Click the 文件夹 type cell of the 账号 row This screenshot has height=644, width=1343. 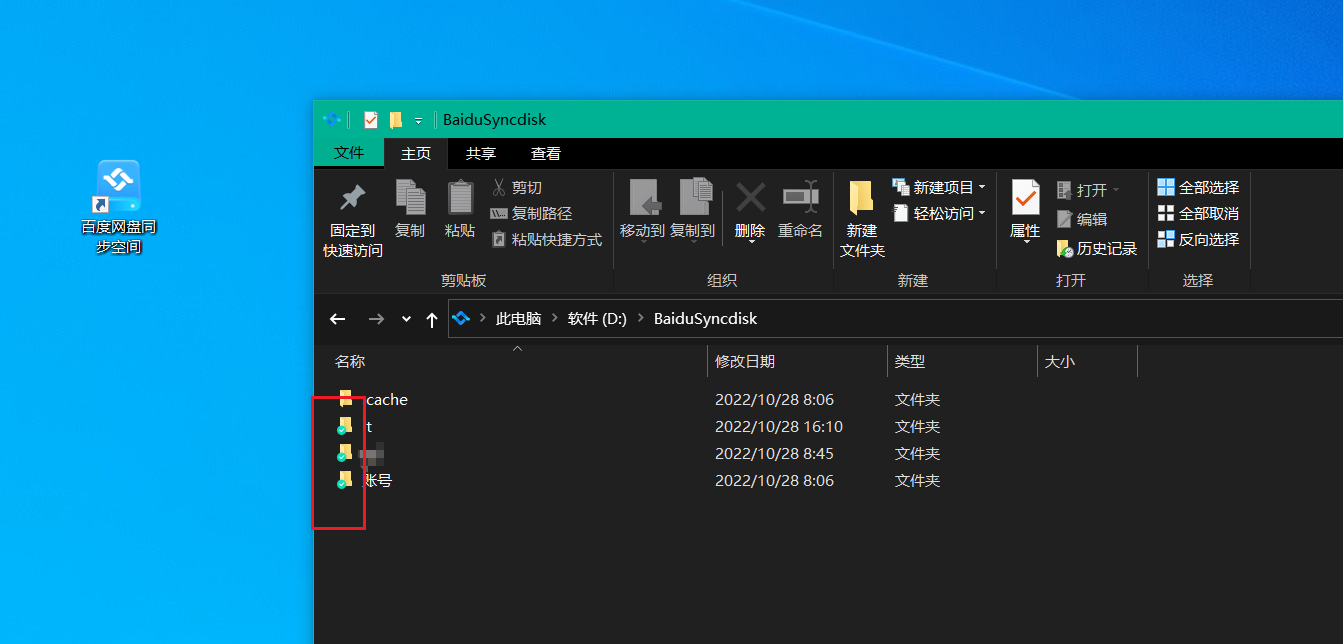coord(917,480)
